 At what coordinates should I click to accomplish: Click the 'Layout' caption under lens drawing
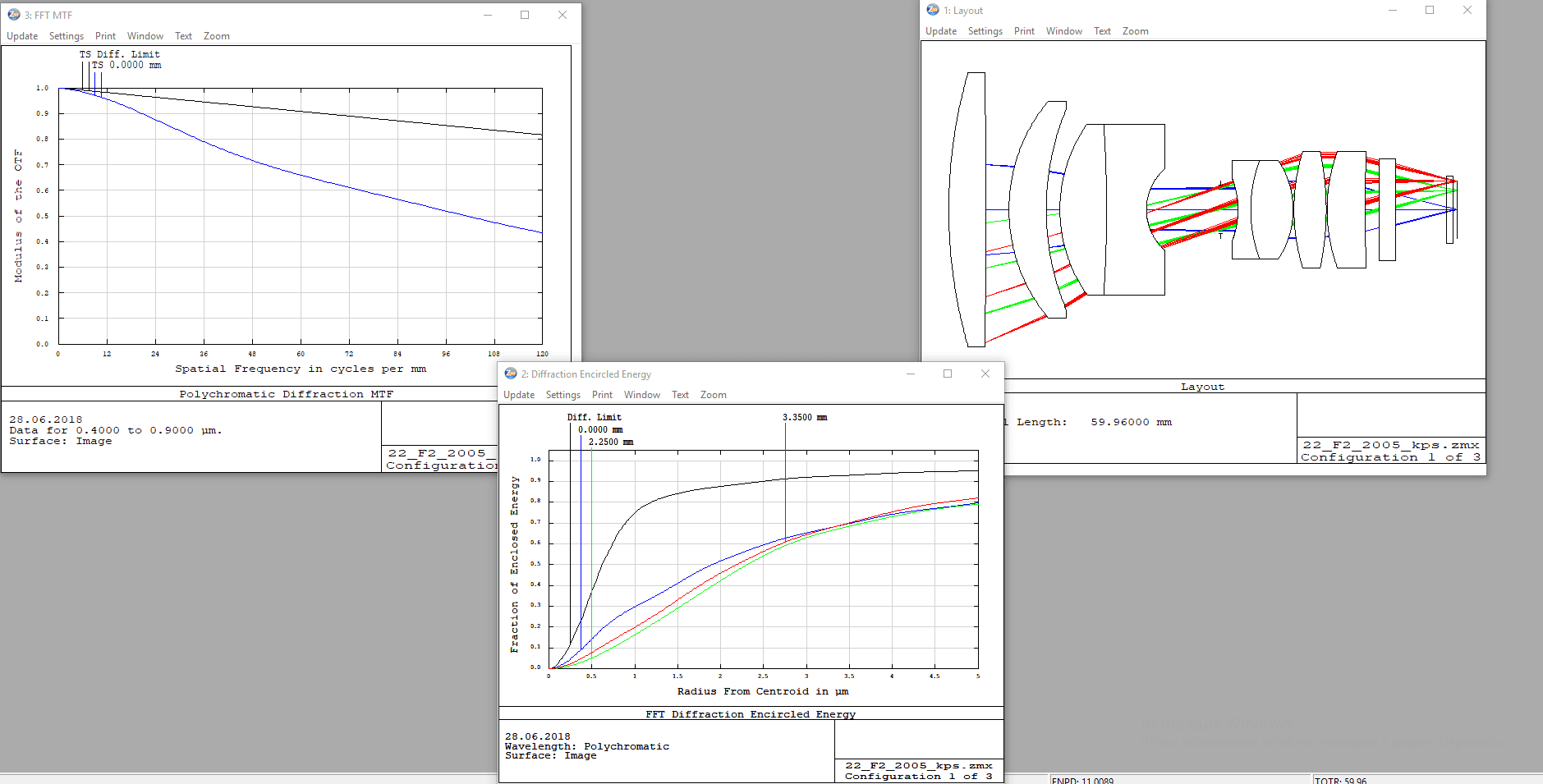[x=1203, y=387]
